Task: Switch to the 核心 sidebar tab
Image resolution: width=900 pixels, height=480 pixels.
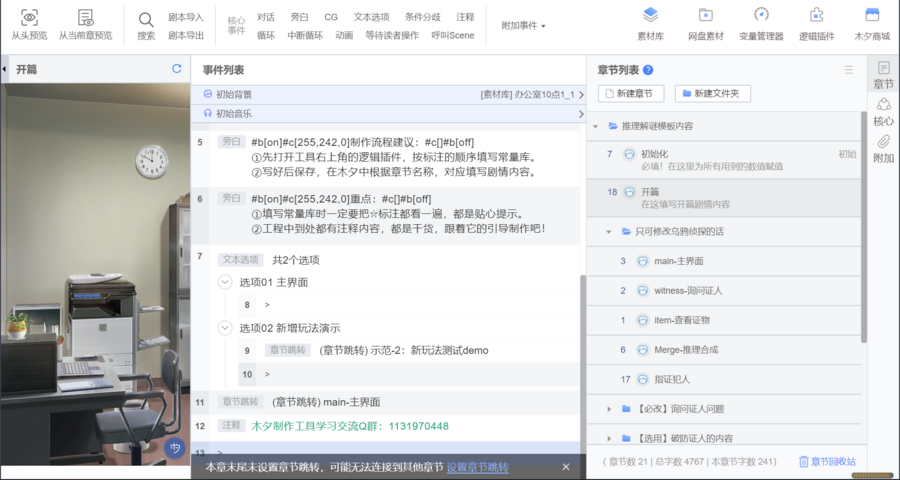Action: click(x=883, y=111)
